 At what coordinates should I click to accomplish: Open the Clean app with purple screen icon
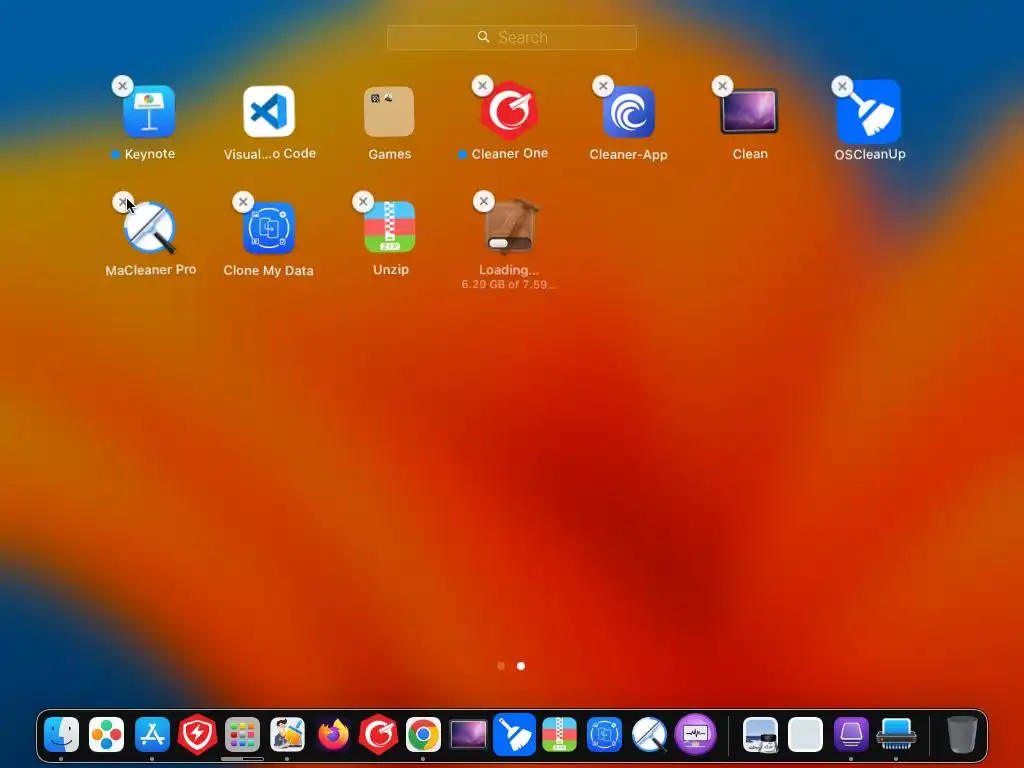(749, 112)
